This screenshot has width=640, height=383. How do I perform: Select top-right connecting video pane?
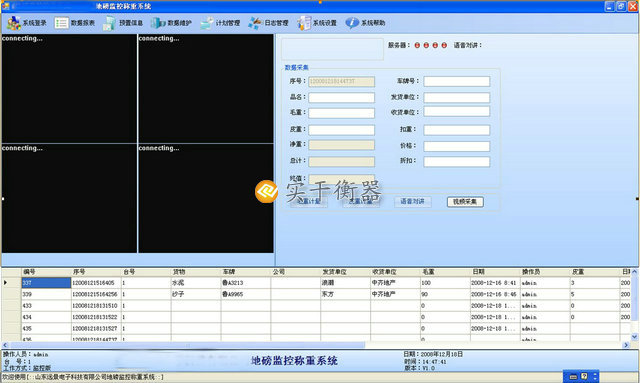pos(206,88)
